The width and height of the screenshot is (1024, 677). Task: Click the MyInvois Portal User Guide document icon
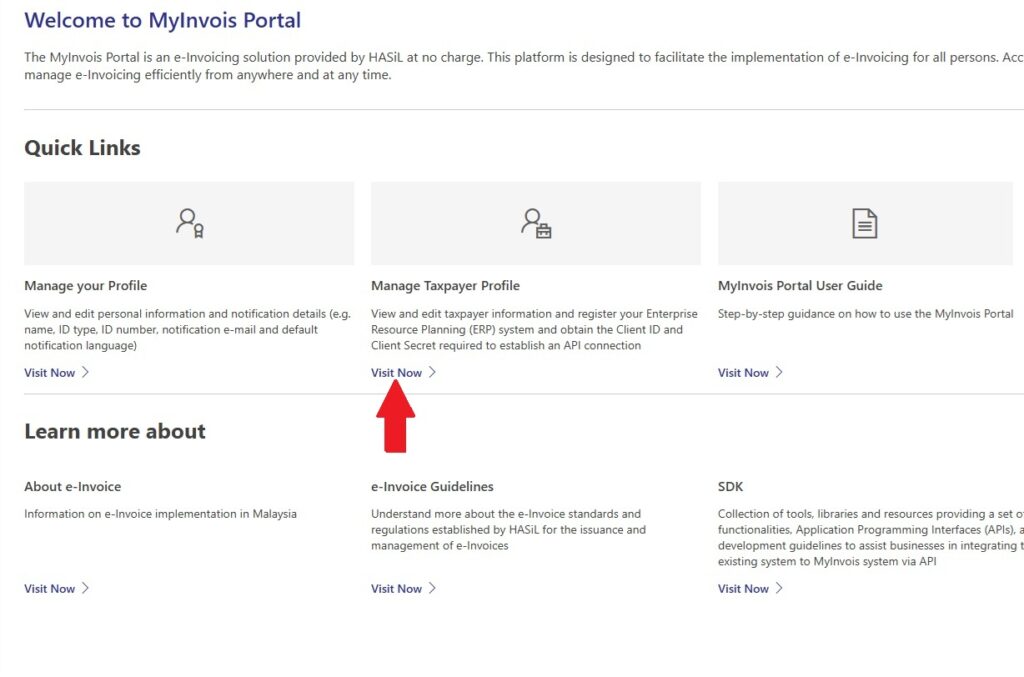click(x=865, y=223)
